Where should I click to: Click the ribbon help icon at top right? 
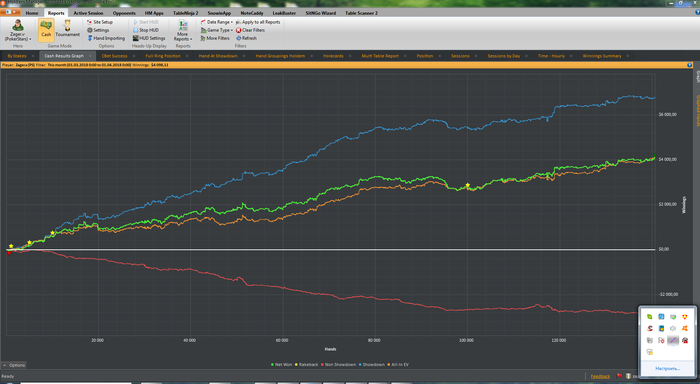pyautogui.click(x=697, y=13)
